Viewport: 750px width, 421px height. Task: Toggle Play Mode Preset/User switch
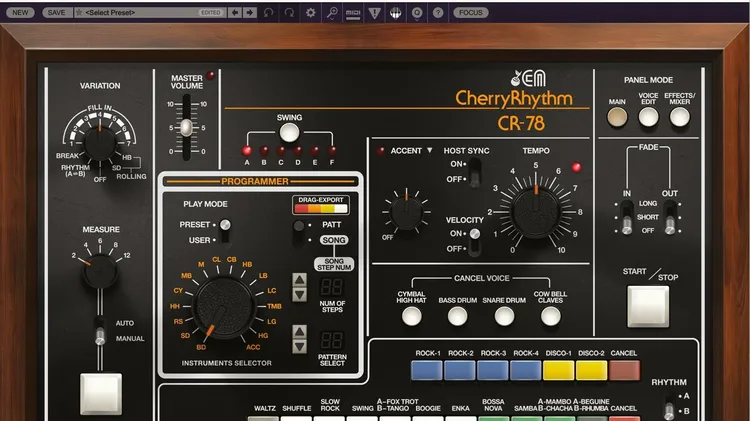click(225, 232)
